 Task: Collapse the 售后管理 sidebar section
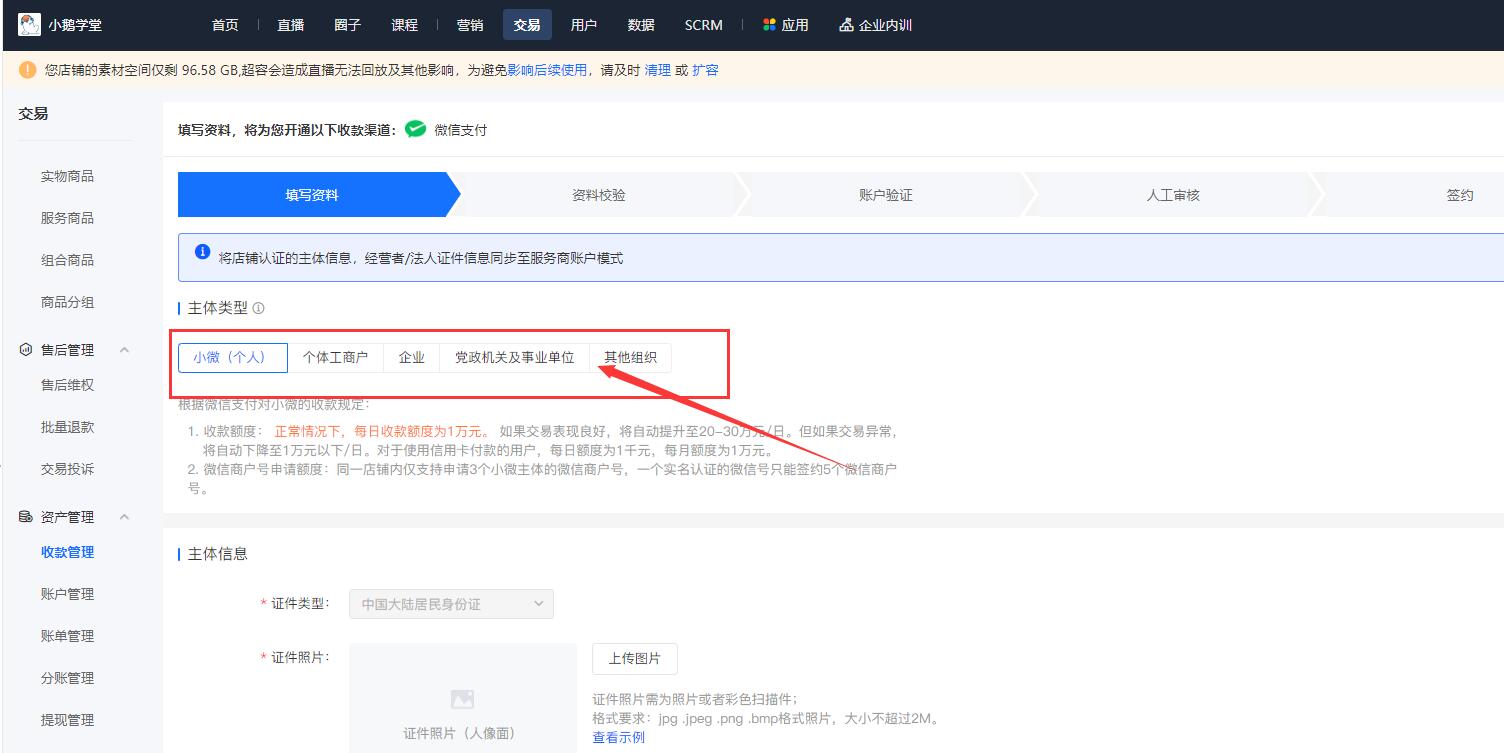coord(125,350)
